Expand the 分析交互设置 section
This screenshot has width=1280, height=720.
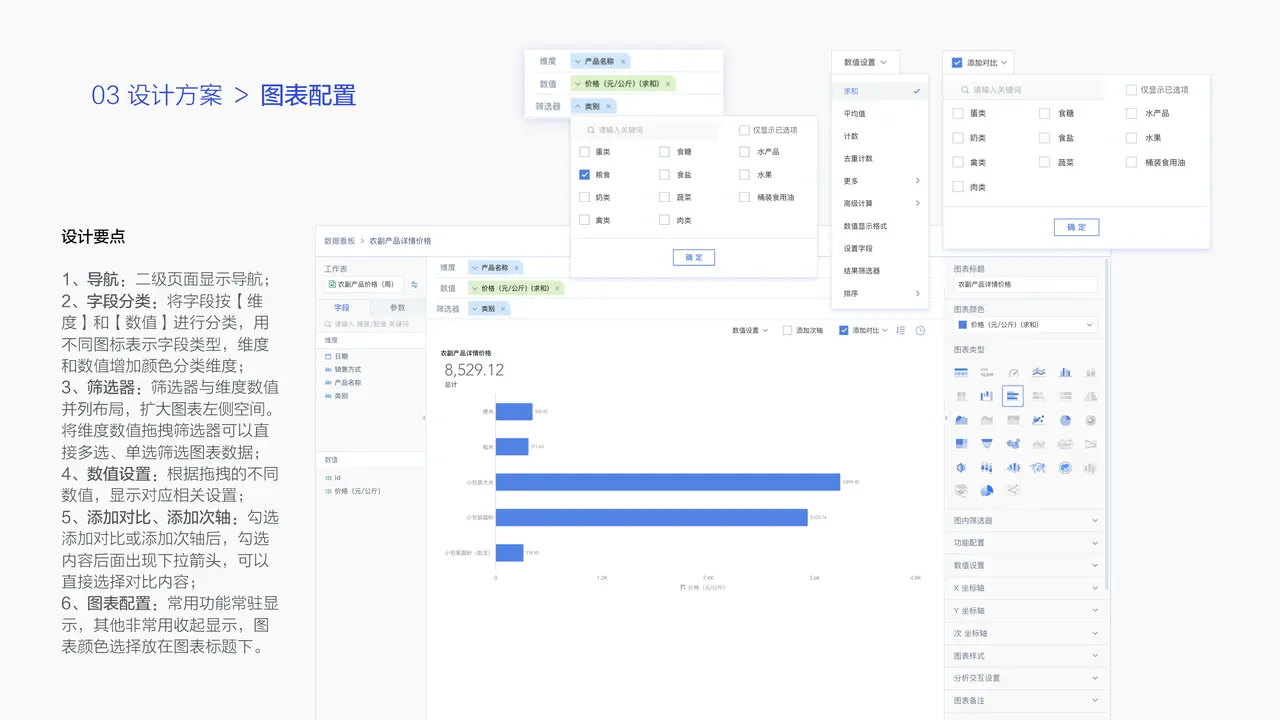pyautogui.click(x=1026, y=678)
